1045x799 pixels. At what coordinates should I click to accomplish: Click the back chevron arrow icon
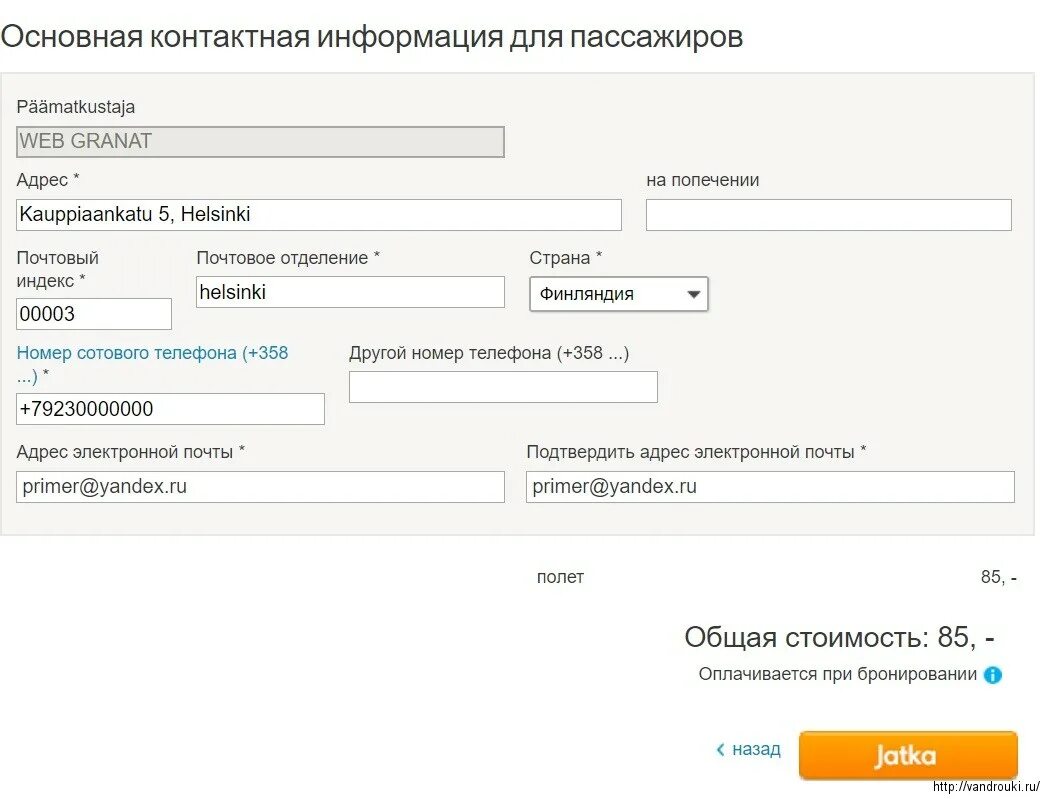[719, 750]
